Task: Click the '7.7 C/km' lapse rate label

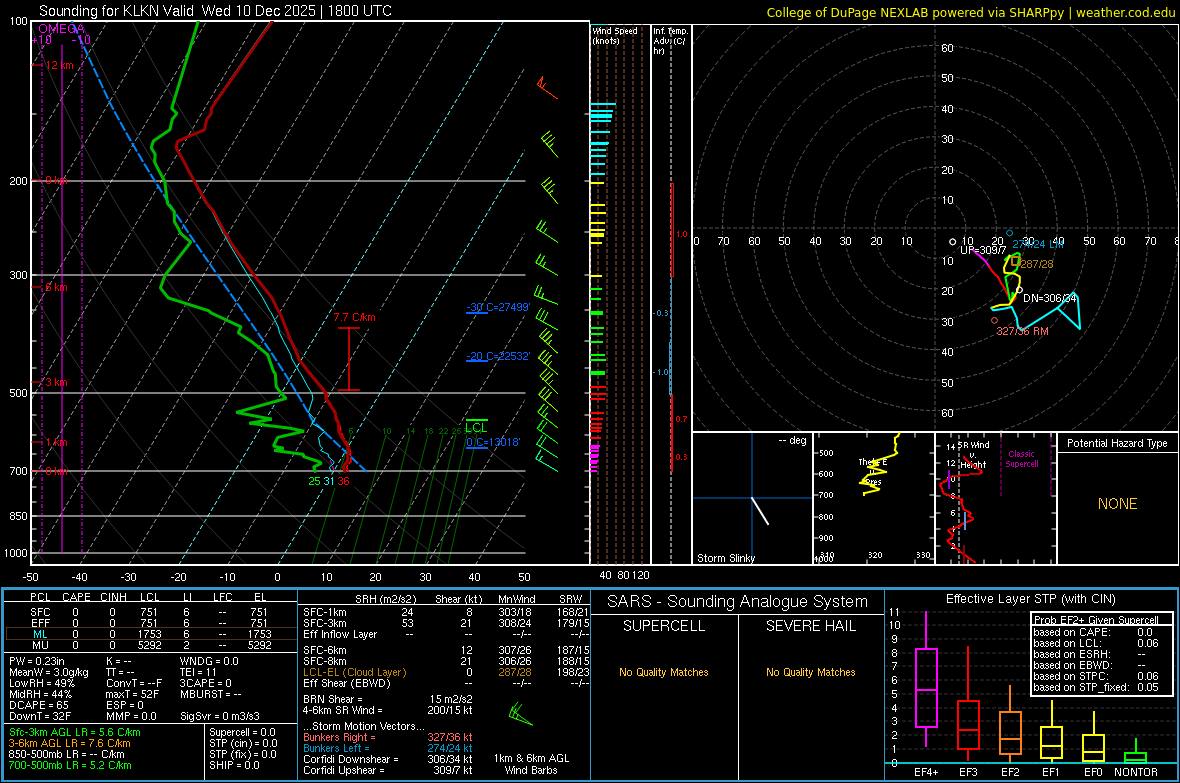Action: click(x=354, y=317)
